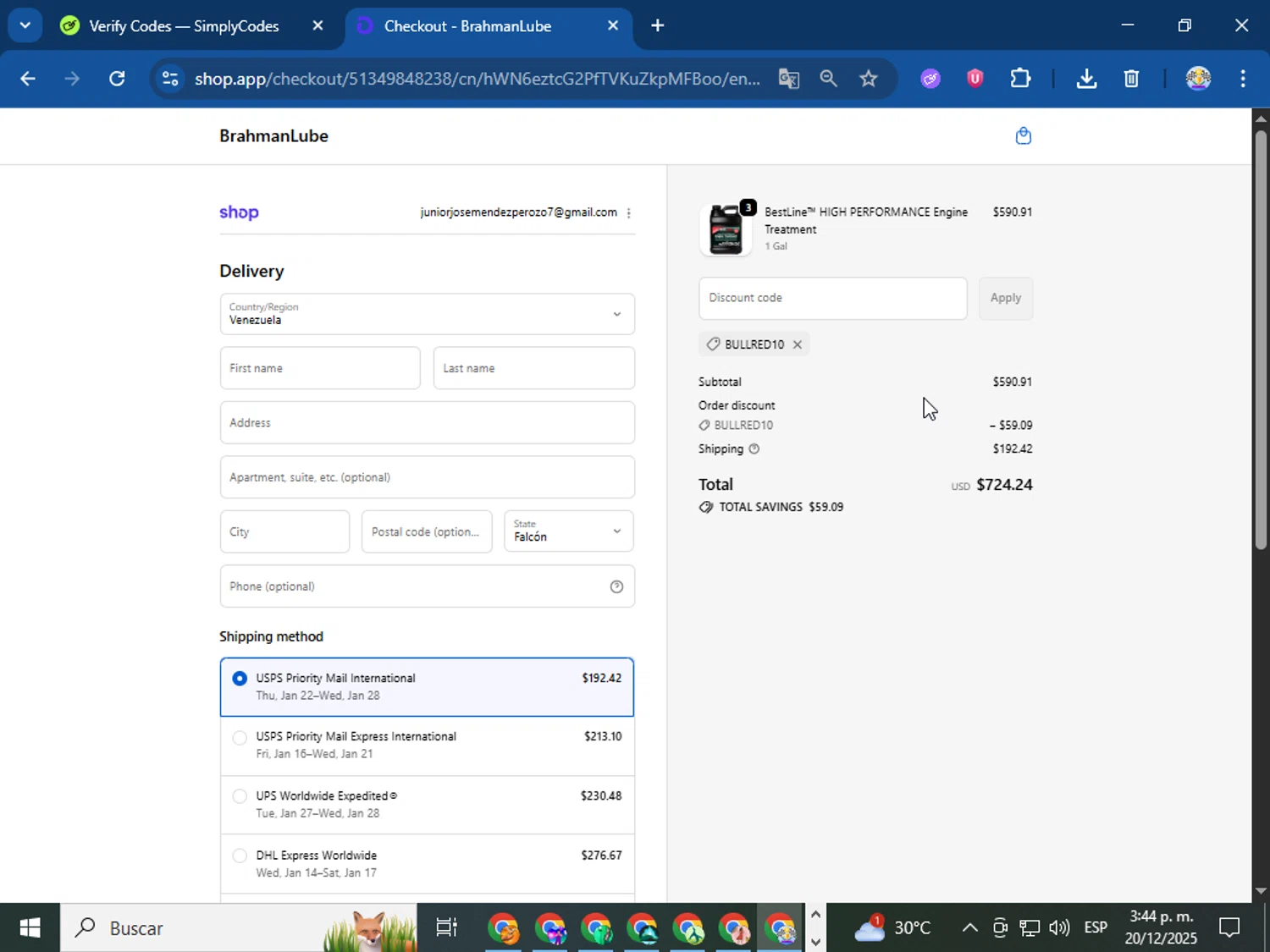The height and width of the screenshot is (952, 1270).
Task: Open the Extensions puzzle icon
Action: pyautogui.click(x=1020, y=79)
